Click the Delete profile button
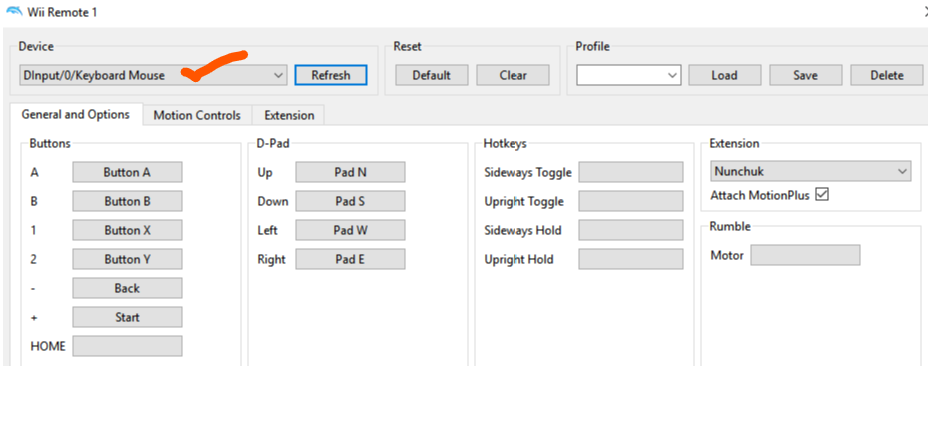 click(x=887, y=75)
